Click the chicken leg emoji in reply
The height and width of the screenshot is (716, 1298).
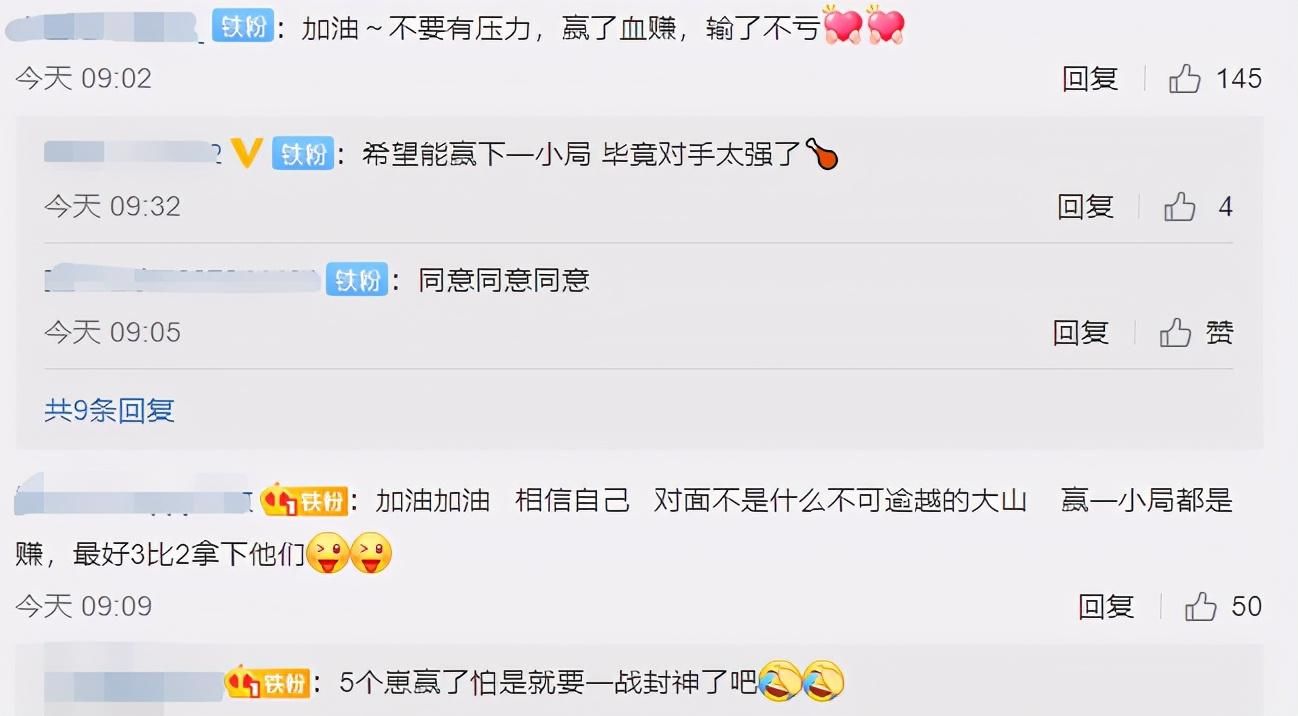(822, 154)
